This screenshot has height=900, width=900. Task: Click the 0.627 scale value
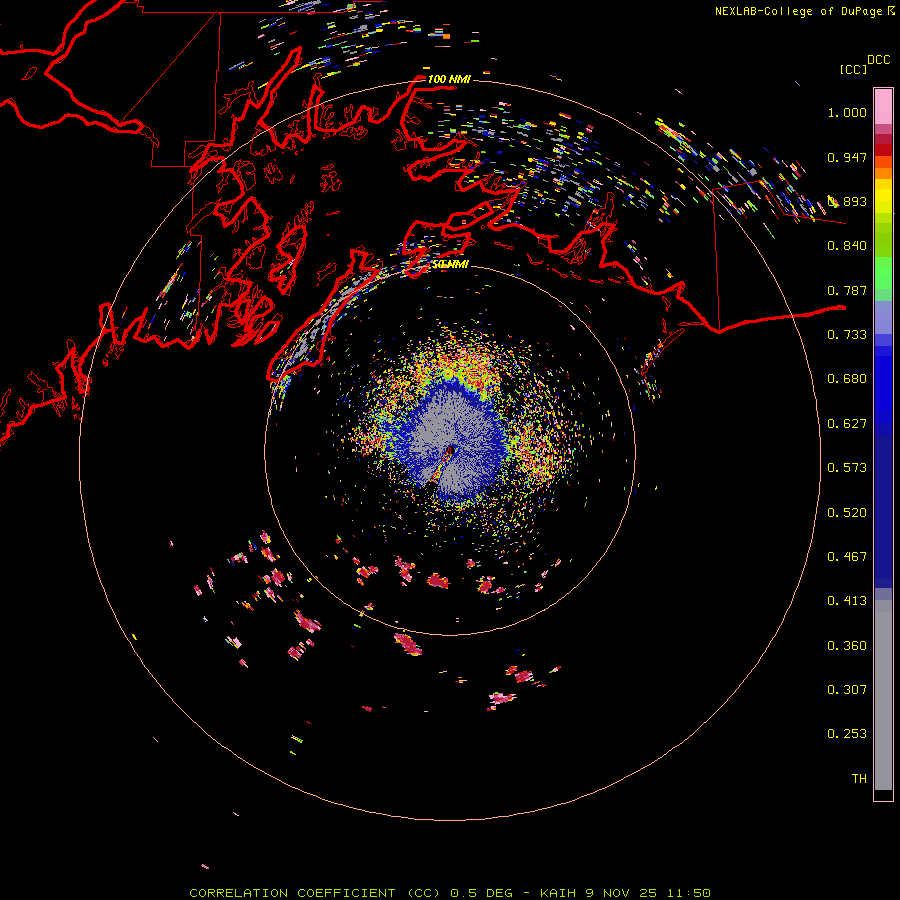pyautogui.click(x=847, y=424)
